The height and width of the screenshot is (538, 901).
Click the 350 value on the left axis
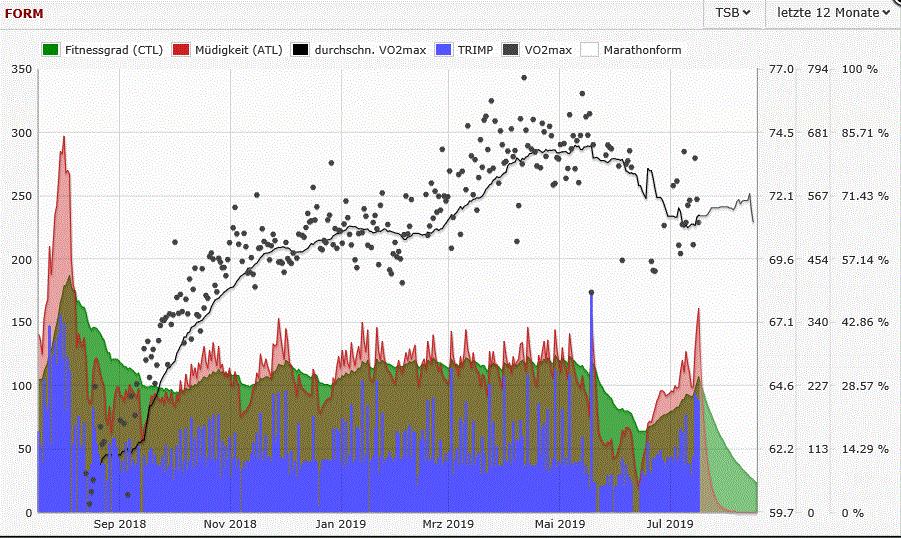point(21,69)
